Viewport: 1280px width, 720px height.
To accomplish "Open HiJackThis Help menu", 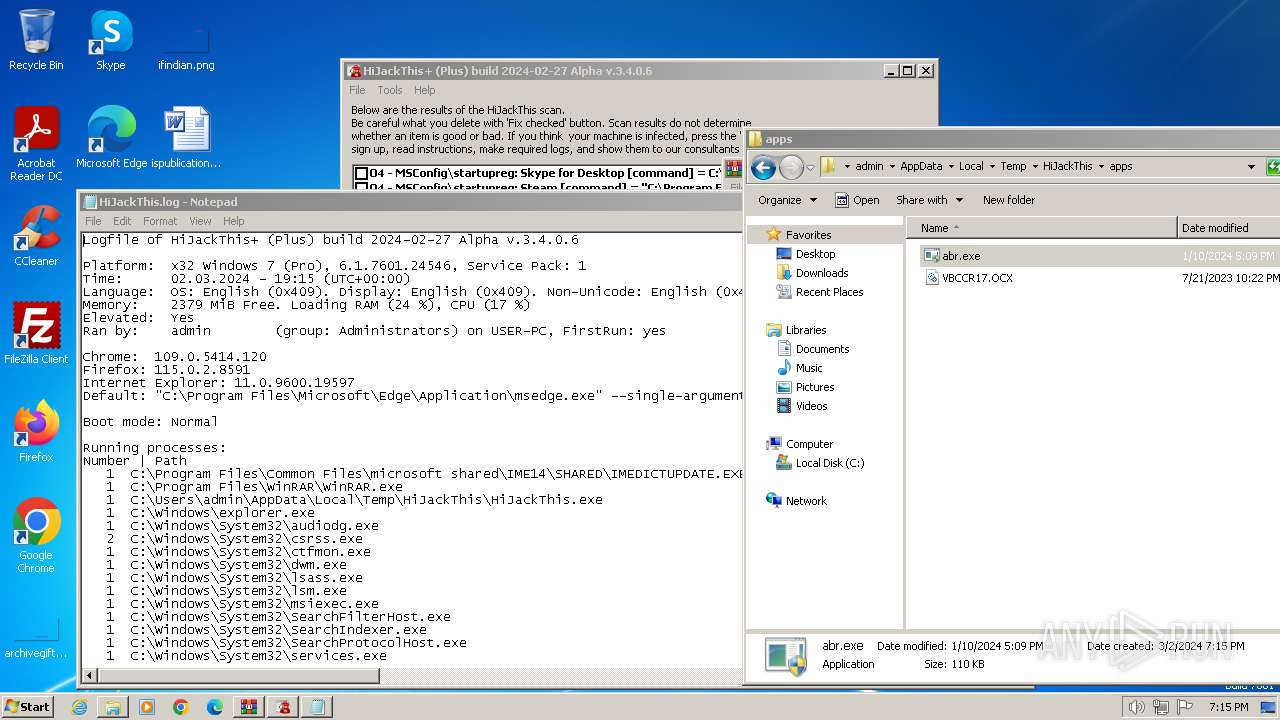I will click(424, 90).
